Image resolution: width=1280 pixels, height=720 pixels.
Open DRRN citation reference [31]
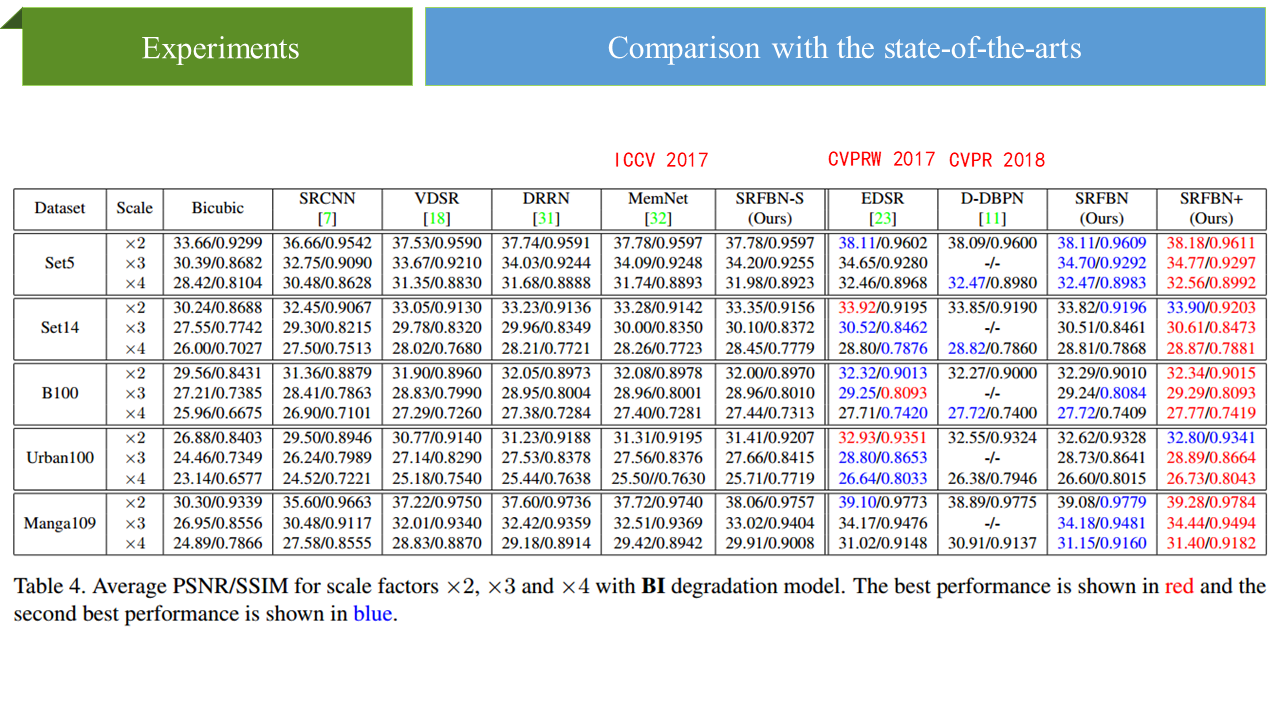coord(547,218)
